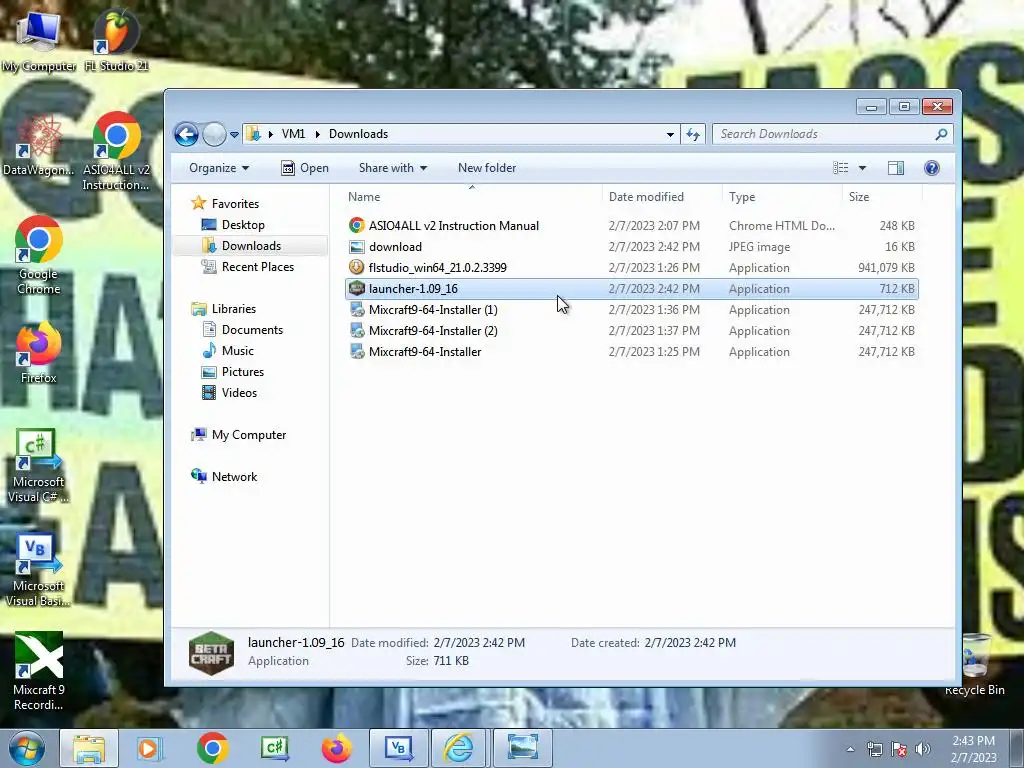
Task: Launch Google Chrome desktop shortcut
Action: [39, 255]
